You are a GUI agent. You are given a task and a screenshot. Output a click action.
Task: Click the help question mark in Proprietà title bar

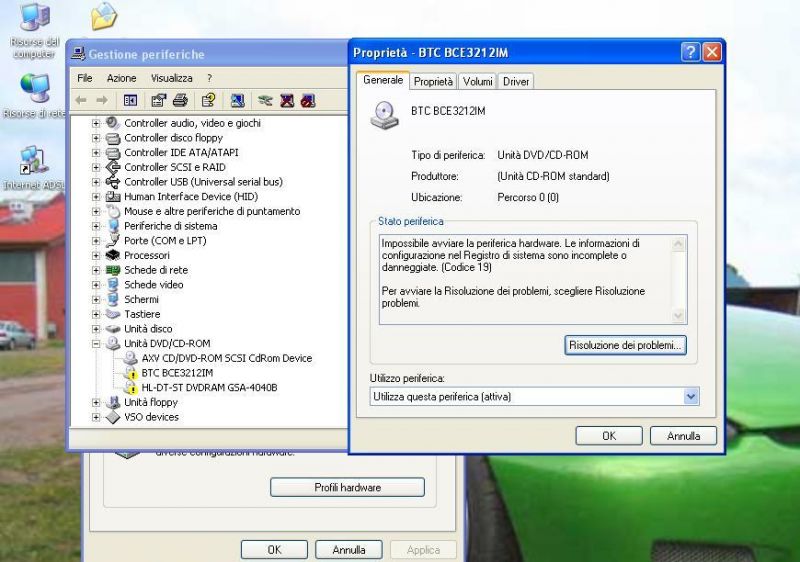tap(690, 52)
